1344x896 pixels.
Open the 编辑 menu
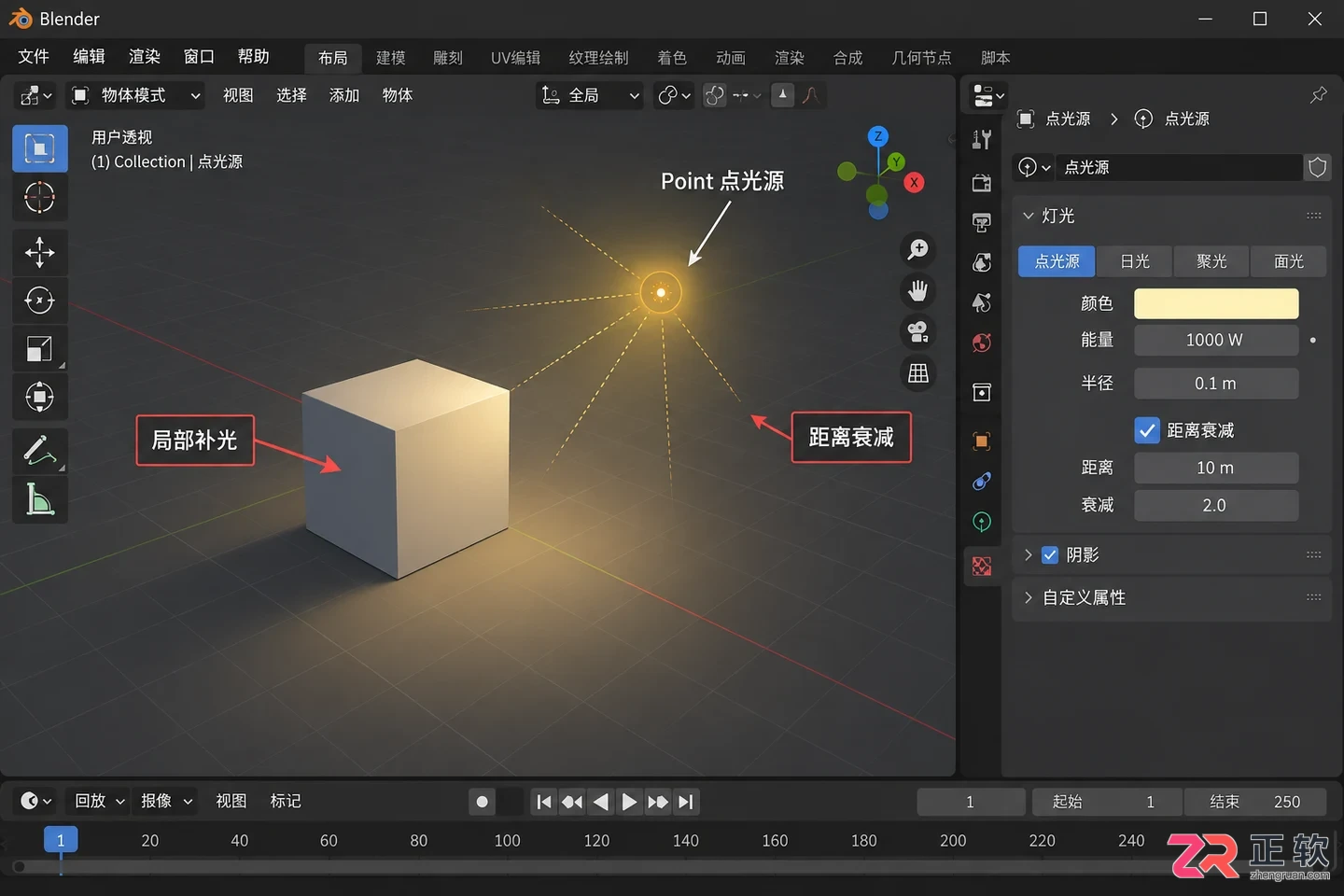(90, 57)
